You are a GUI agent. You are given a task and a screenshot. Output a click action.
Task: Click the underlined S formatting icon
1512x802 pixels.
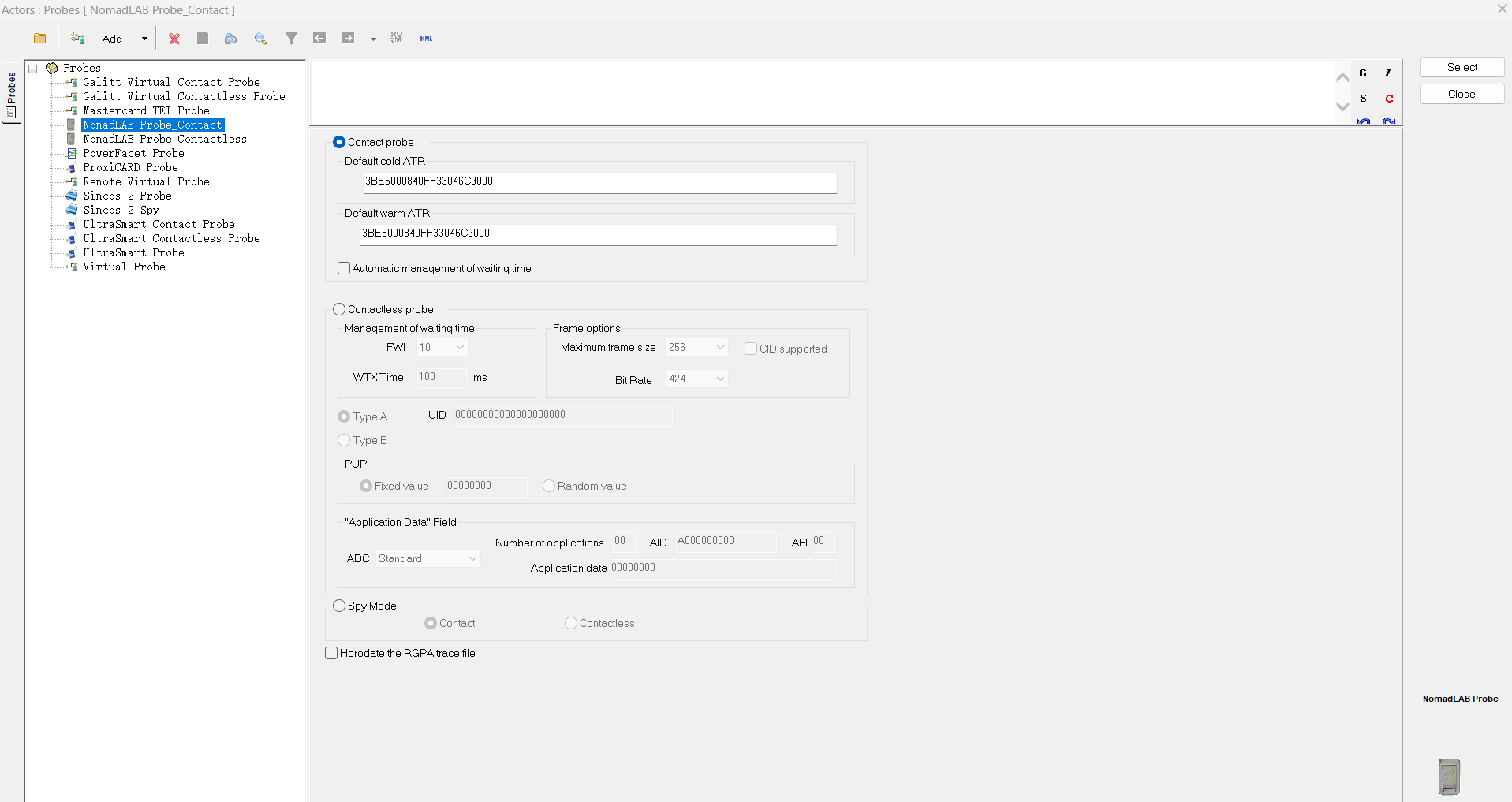(1363, 99)
